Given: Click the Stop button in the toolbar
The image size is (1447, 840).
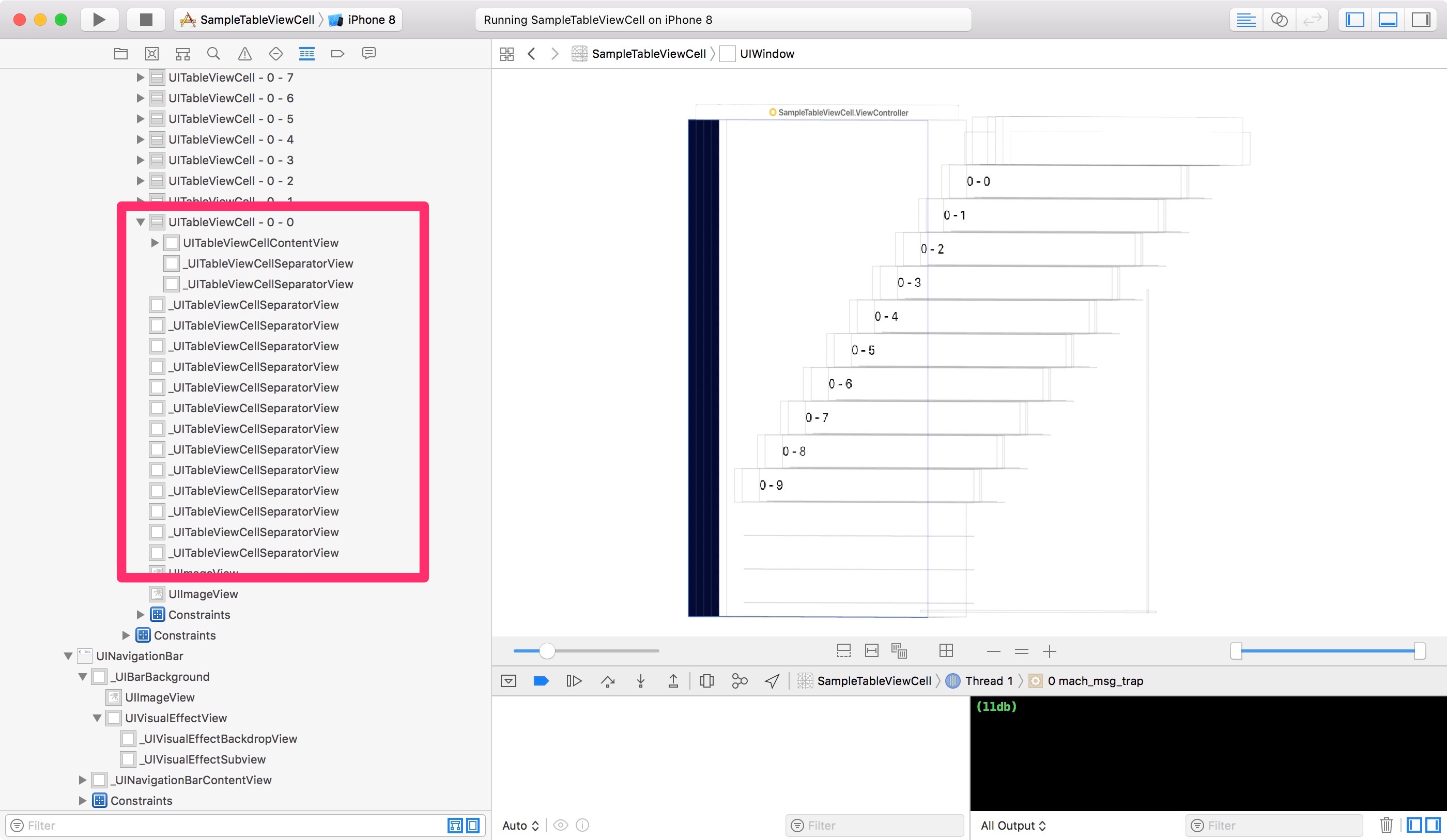Looking at the screenshot, I should (x=146, y=19).
